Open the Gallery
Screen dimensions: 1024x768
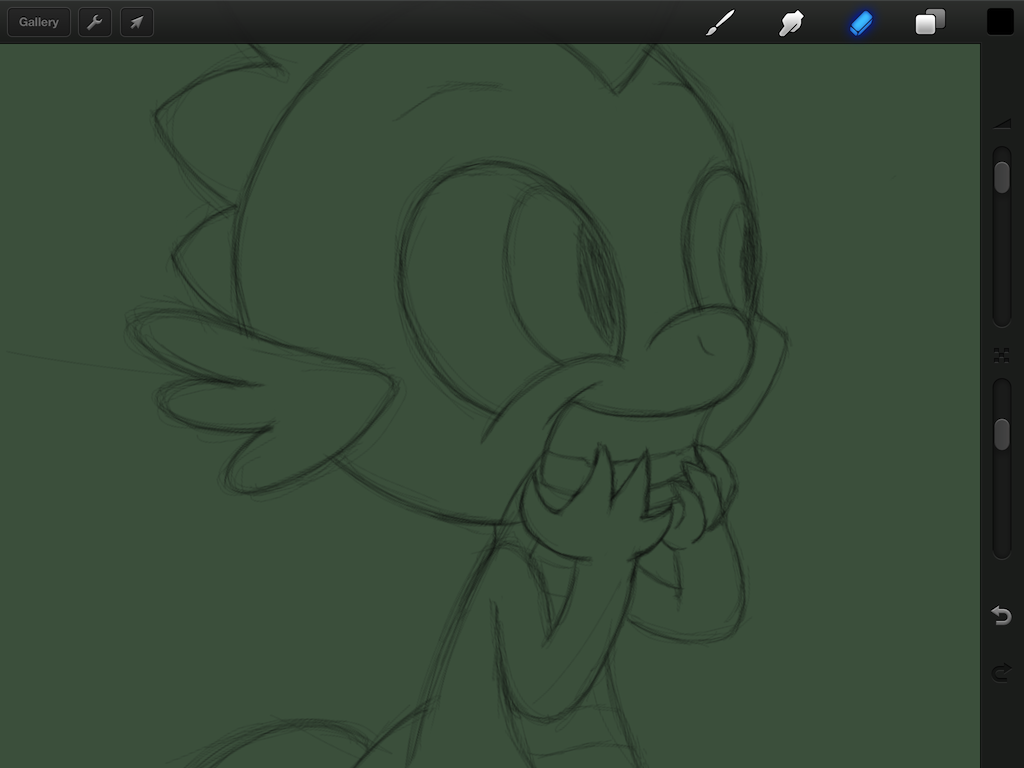39,22
